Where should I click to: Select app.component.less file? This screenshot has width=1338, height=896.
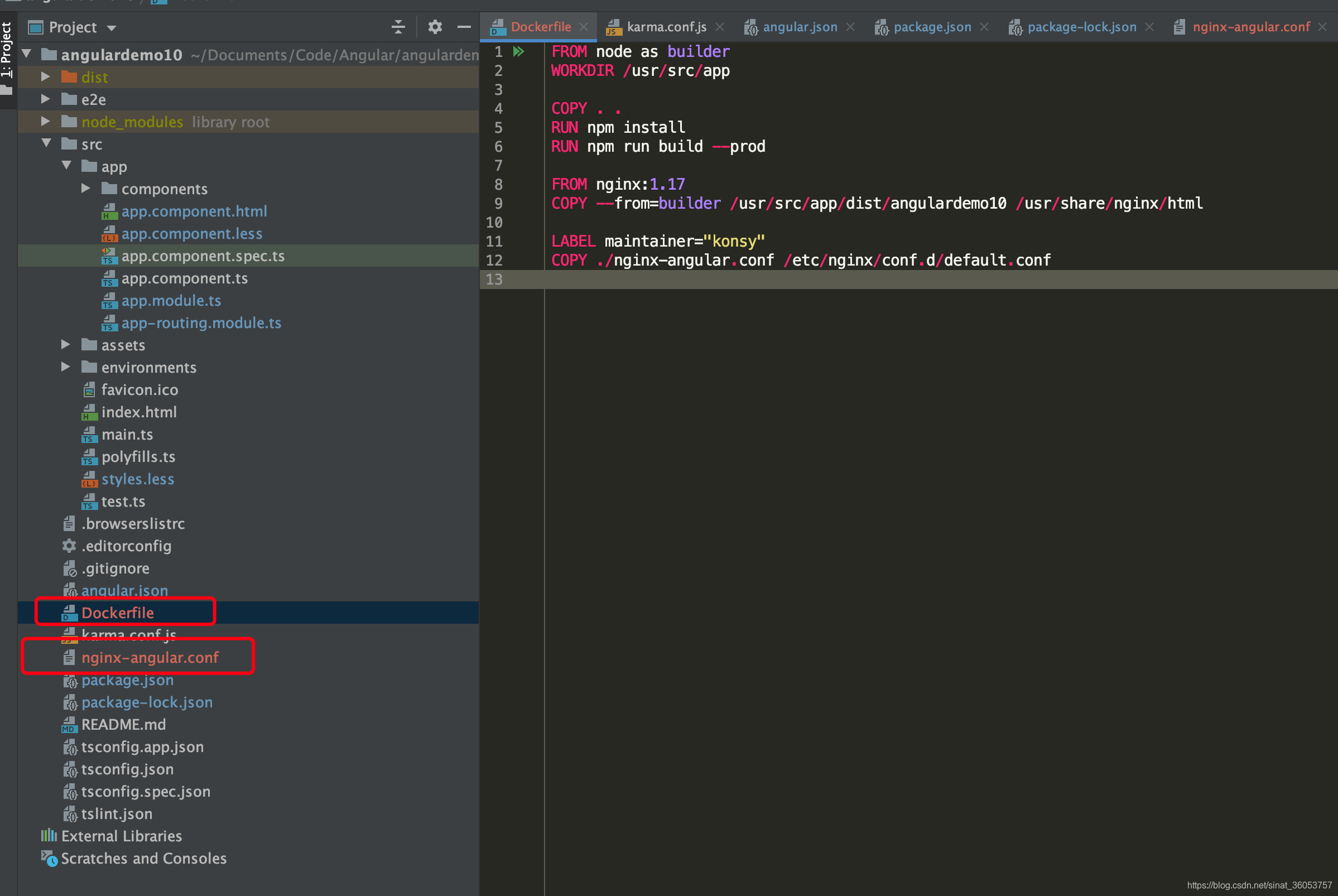pos(248,233)
